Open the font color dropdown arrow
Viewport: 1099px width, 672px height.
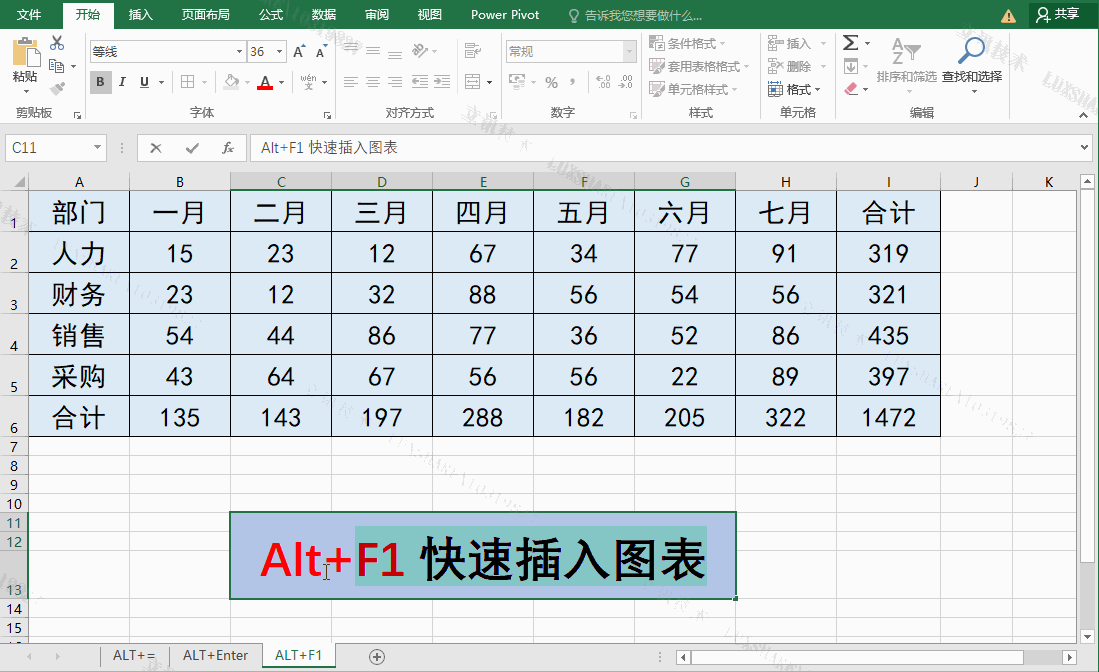tap(282, 83)
